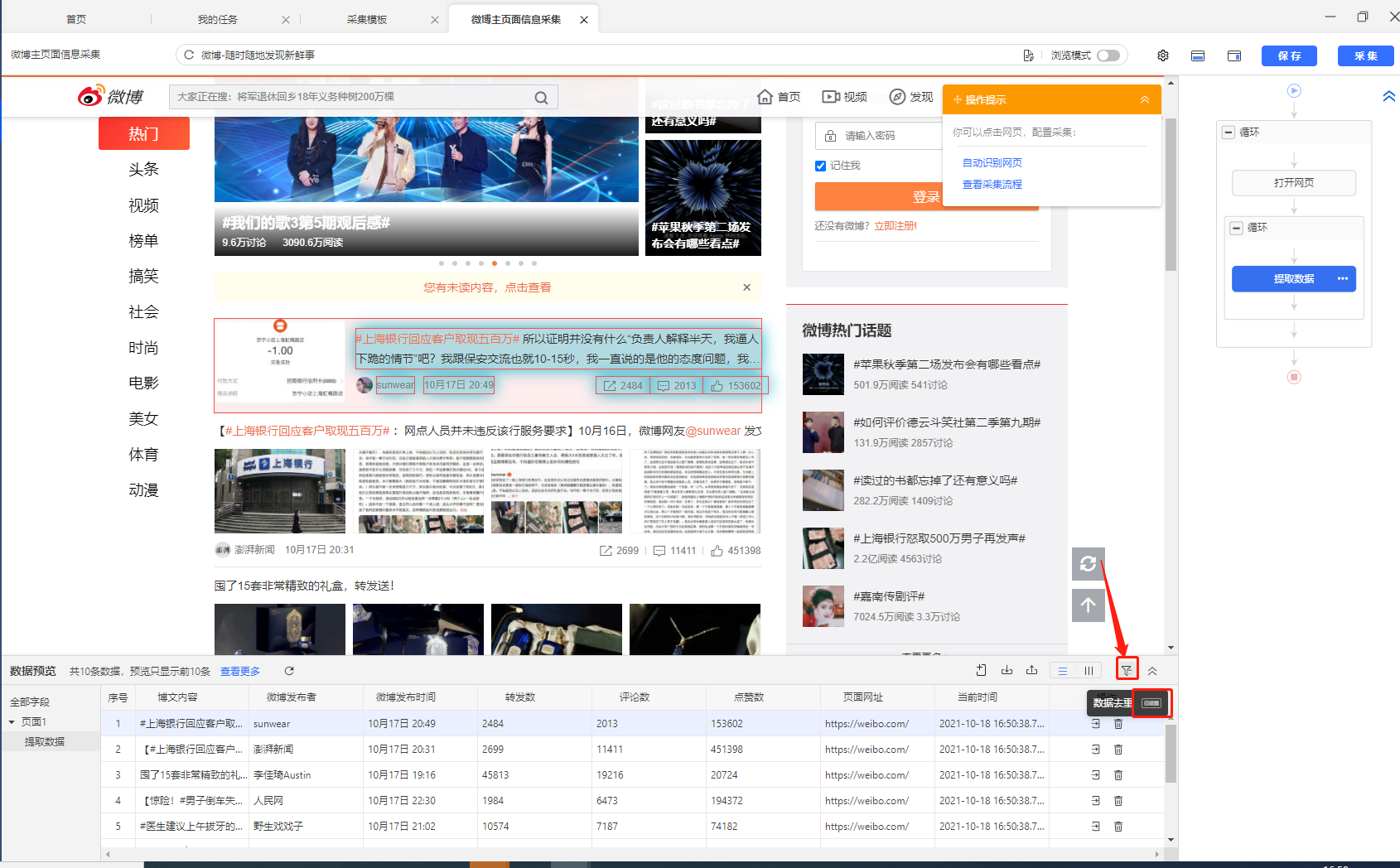This screenshot has height=868, width=1400.
Task: Click the import data download-arrow icon
Action: [1007, 670]
